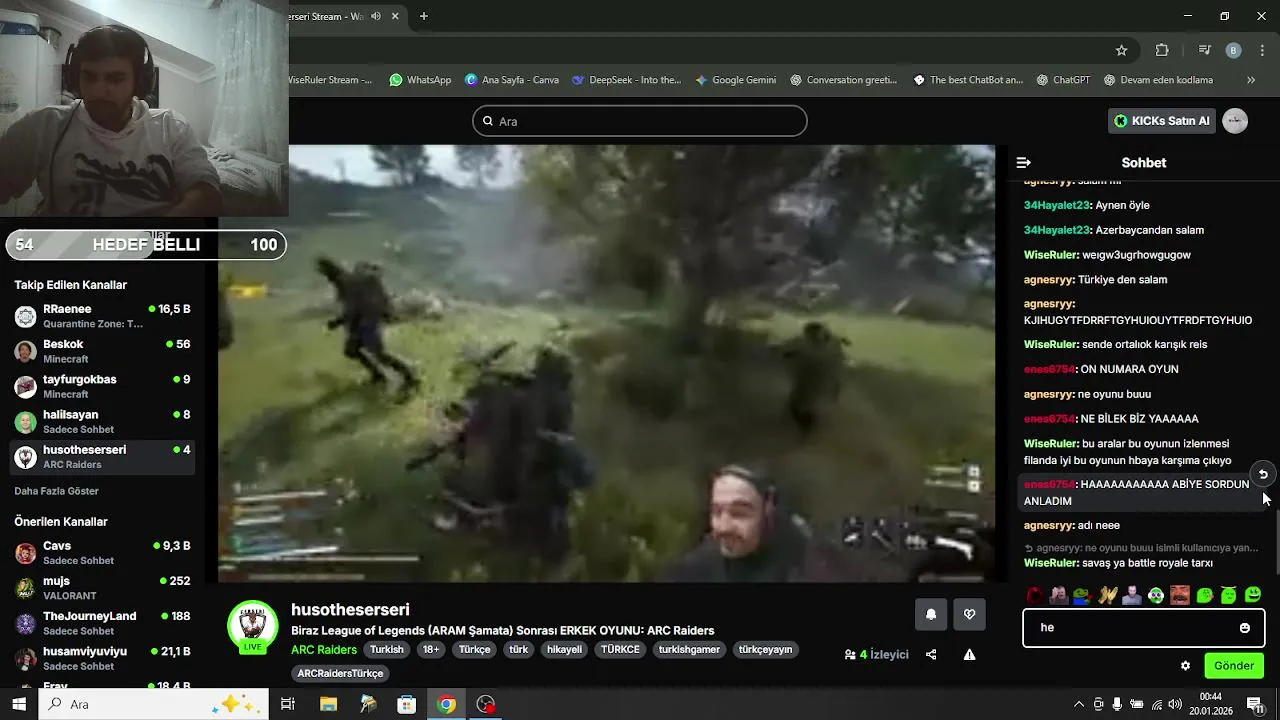Click the husotheserseri LIVE avatar

coord(252,627)
